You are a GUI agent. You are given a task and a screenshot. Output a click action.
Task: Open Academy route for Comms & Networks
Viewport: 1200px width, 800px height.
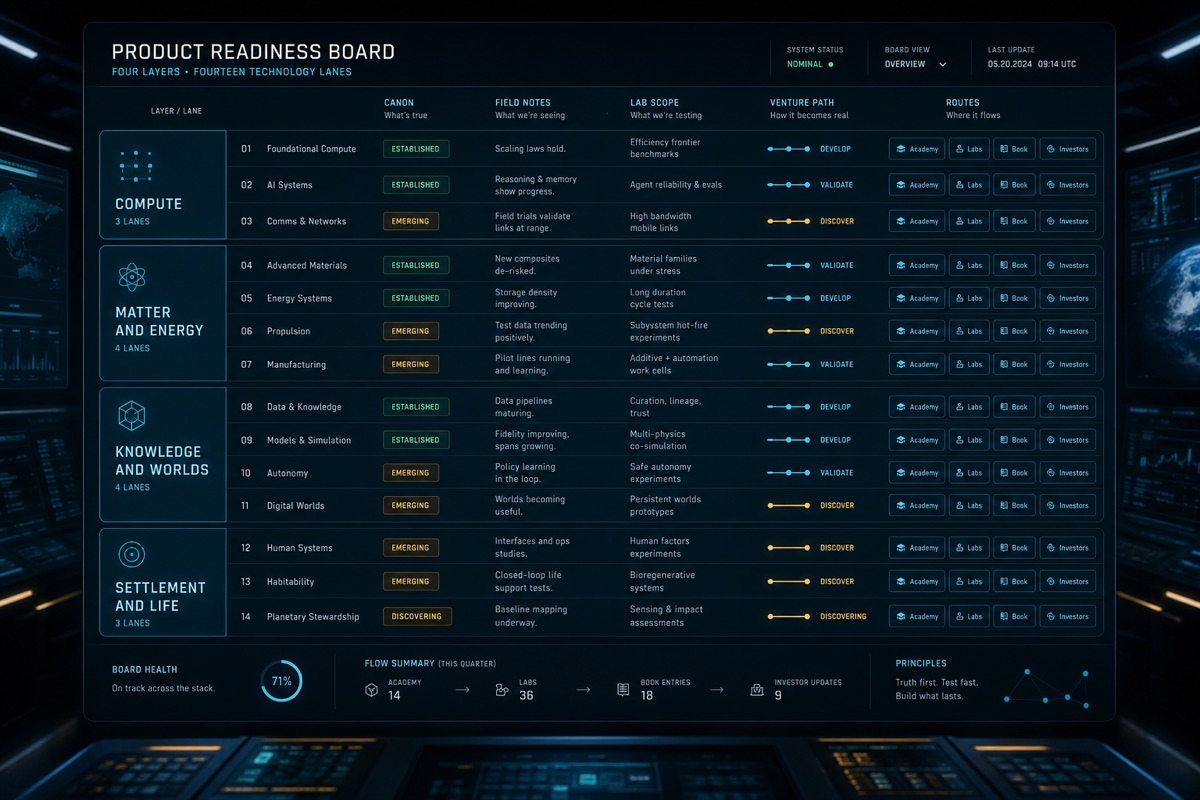point(917,221)
